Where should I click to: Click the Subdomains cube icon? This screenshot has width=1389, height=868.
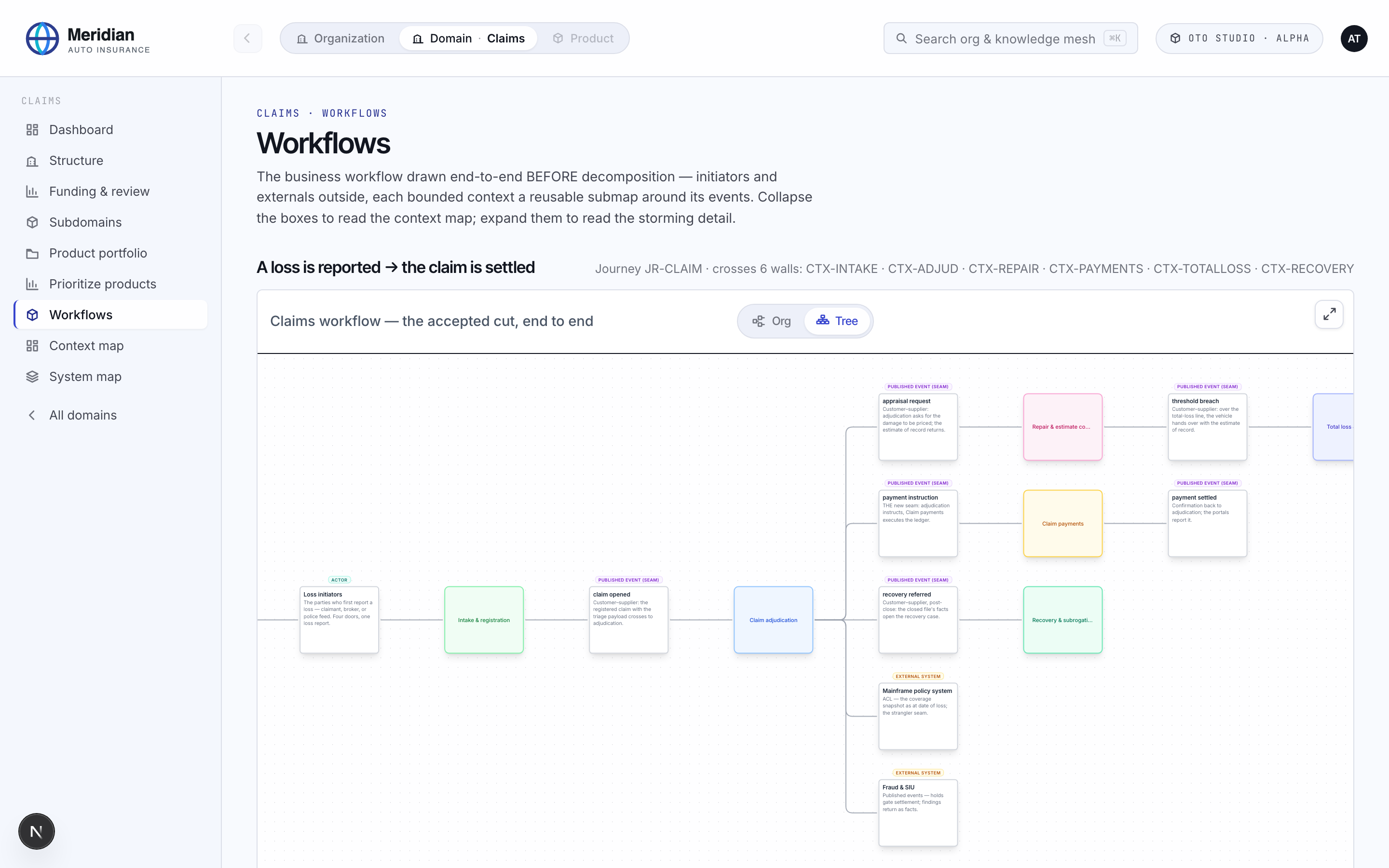pyautogui.click(x=32, y=222)
